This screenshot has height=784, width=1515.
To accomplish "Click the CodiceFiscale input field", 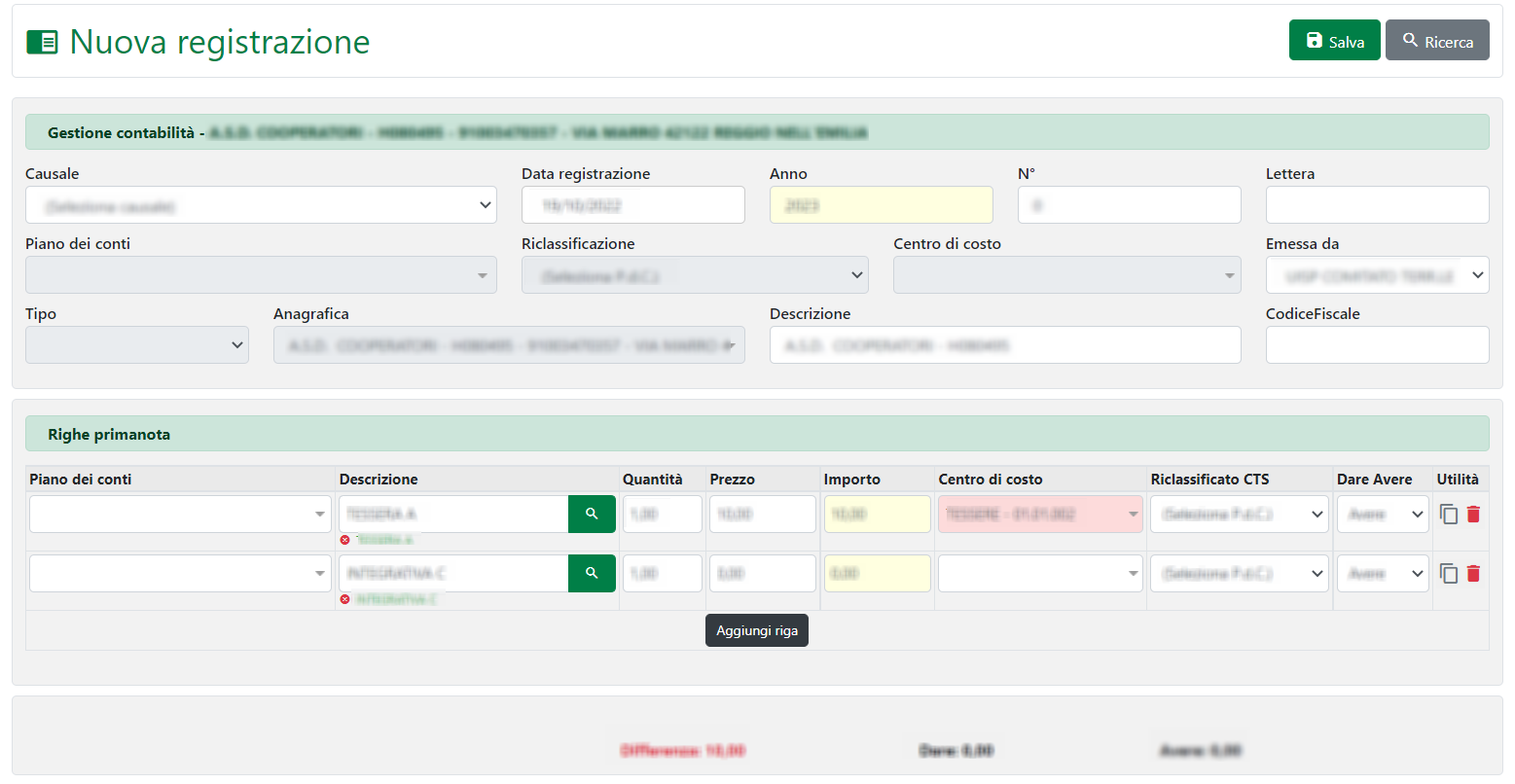I will tap(1377, 345).
